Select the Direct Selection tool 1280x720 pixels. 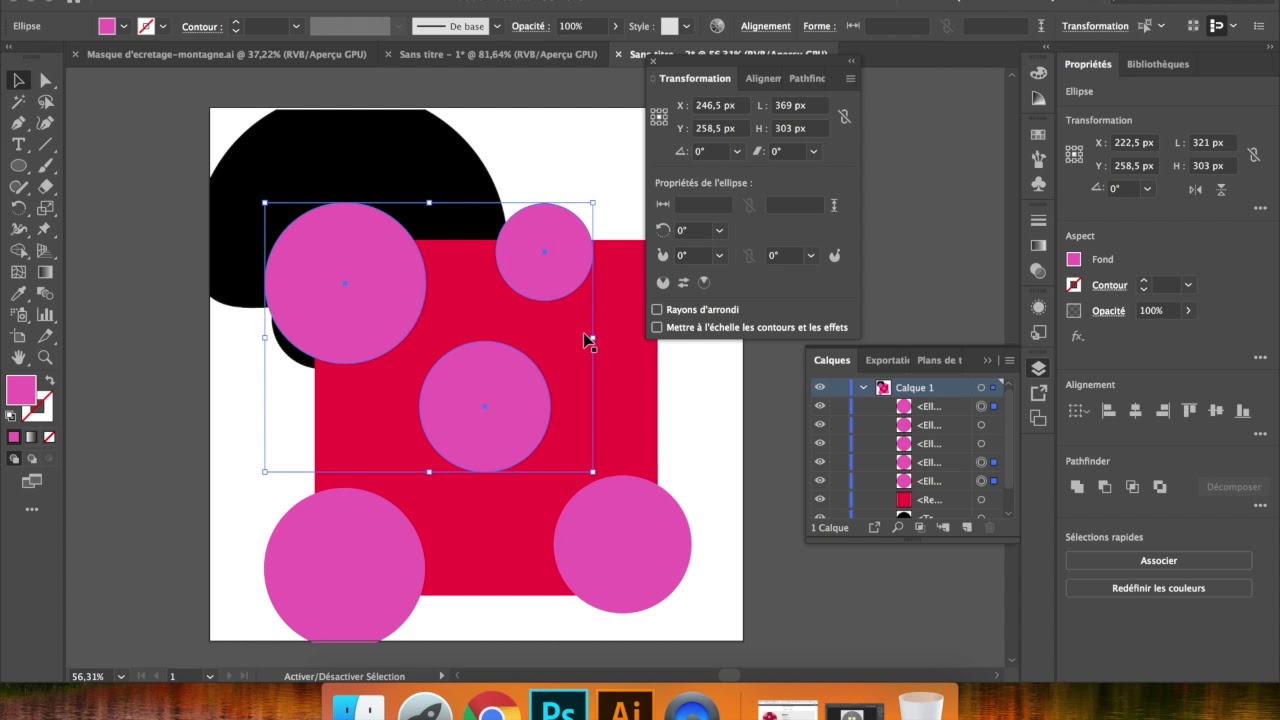click(x=45, y=81)
